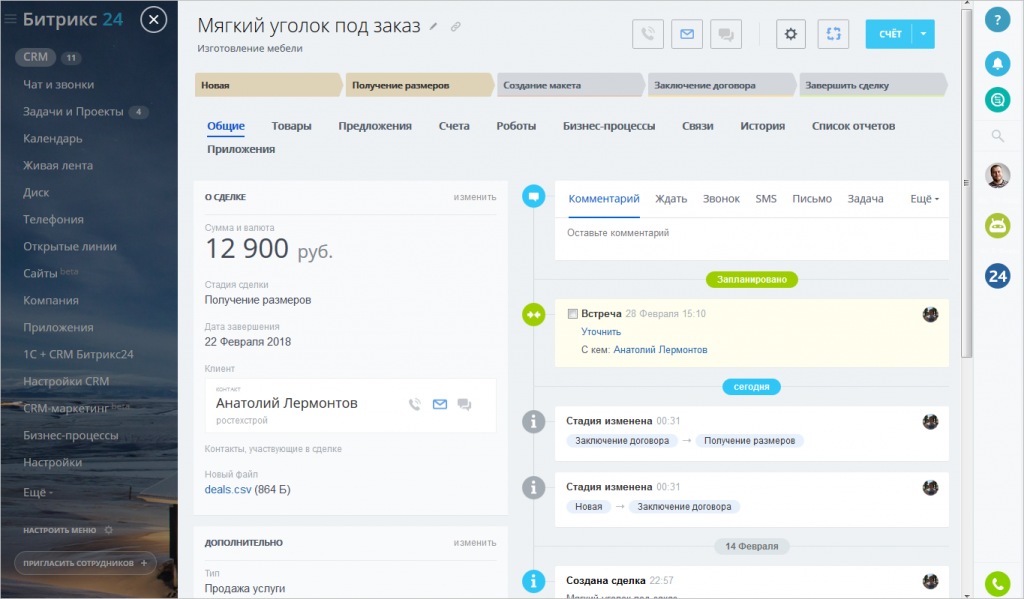Open Задачи и Проекты in sidebar
1024x599 pixels.
coord(73,112)
